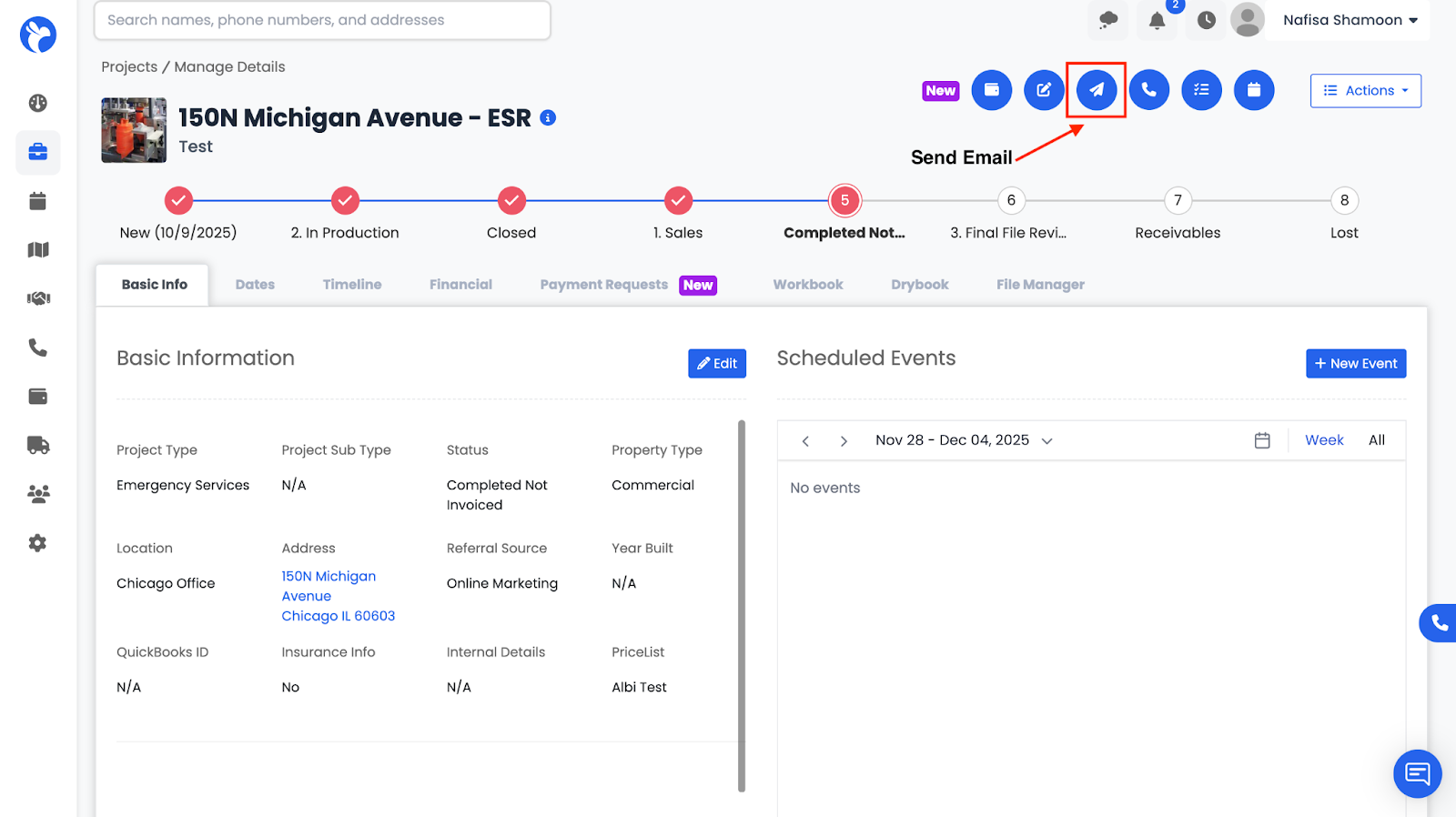Image resolution: width=1456 pixels, height=817 pixels.
Task: Open the live chat bubble widget
Action: 1417,773
